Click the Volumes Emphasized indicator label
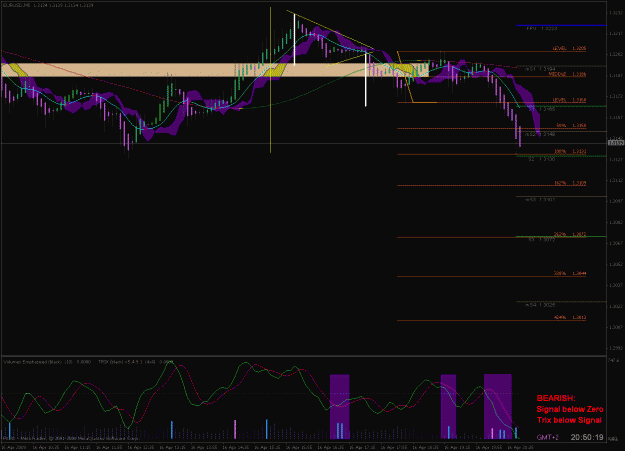Viewport: 625px width, 451px height. tap(47, 362)
